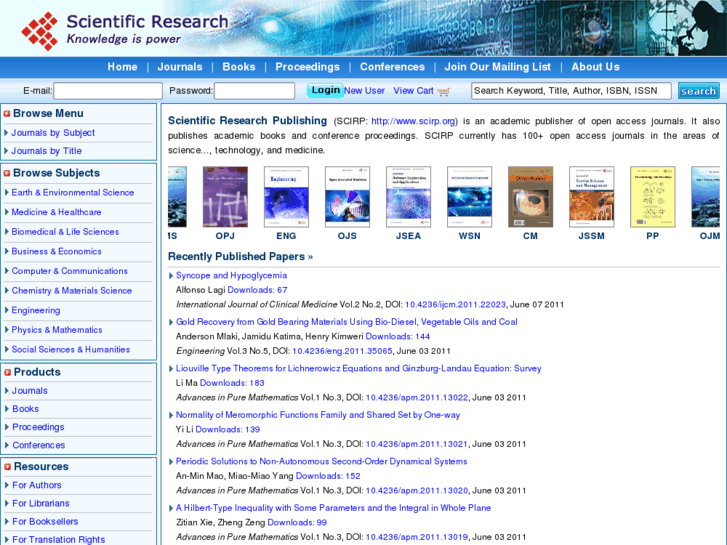
Task: Open the http://www.scirp.org link
Action: 413,121
